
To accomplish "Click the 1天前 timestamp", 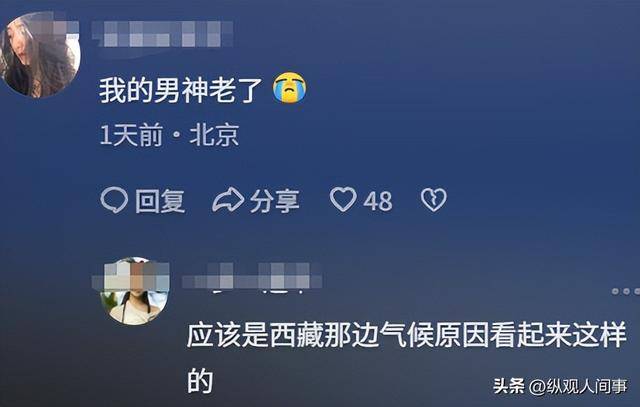I will (131, 135).
